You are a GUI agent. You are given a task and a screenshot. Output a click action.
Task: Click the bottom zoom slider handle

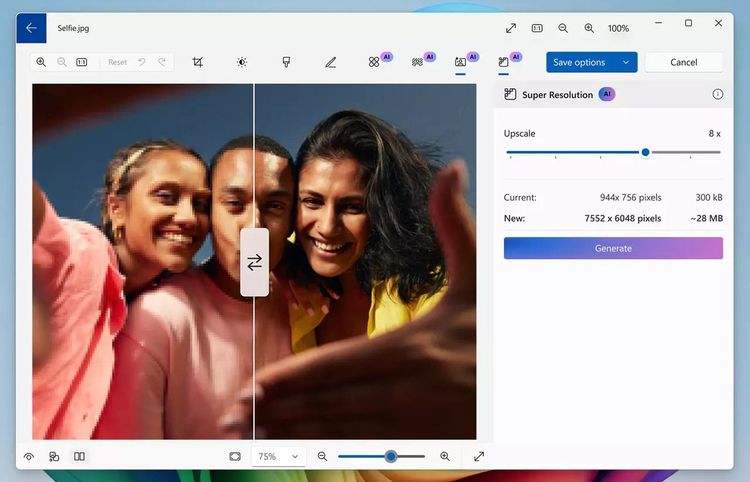(x=391, y=457)
